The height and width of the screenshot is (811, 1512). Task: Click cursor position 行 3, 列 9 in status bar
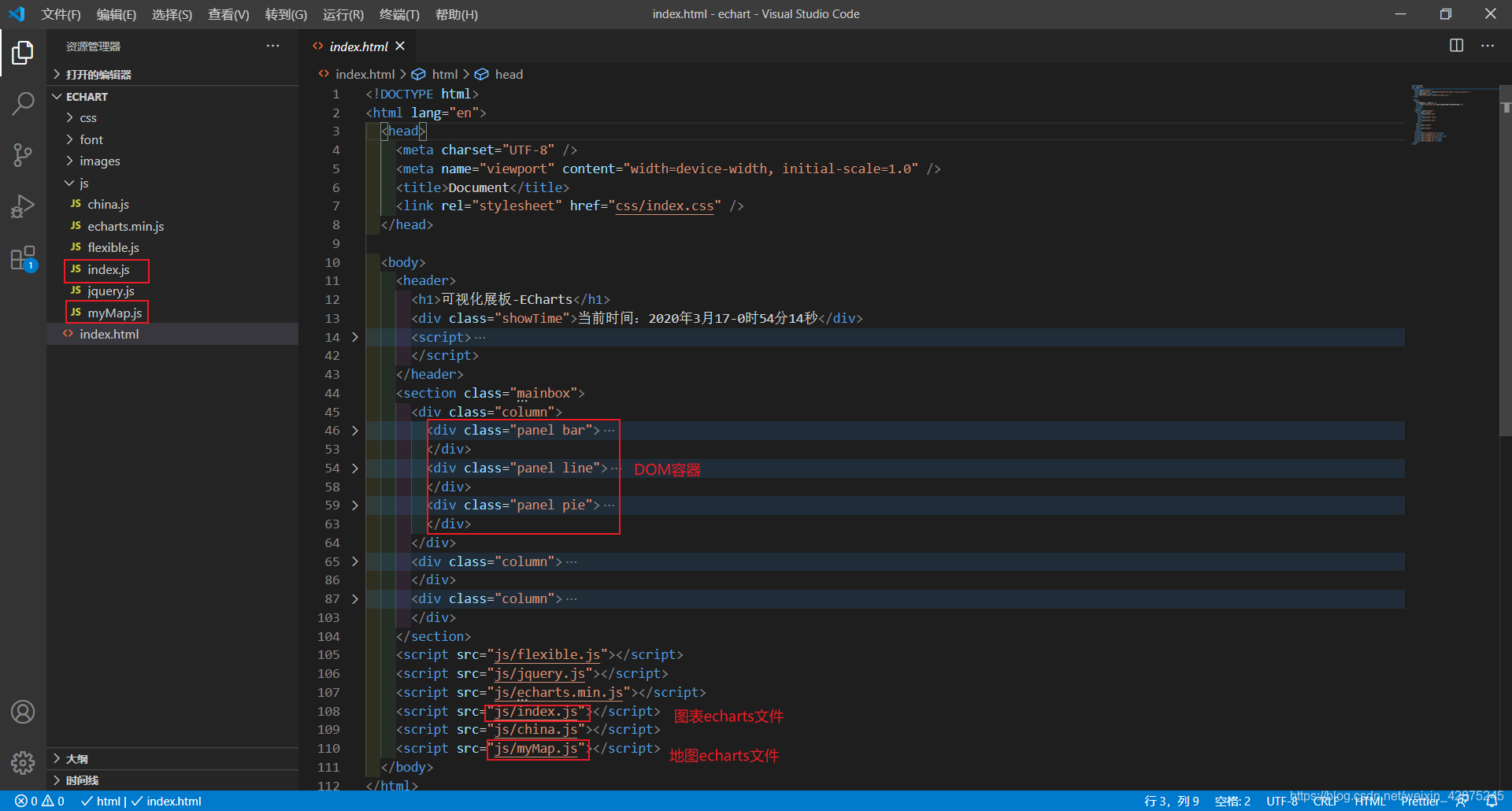pos(1172,801)
